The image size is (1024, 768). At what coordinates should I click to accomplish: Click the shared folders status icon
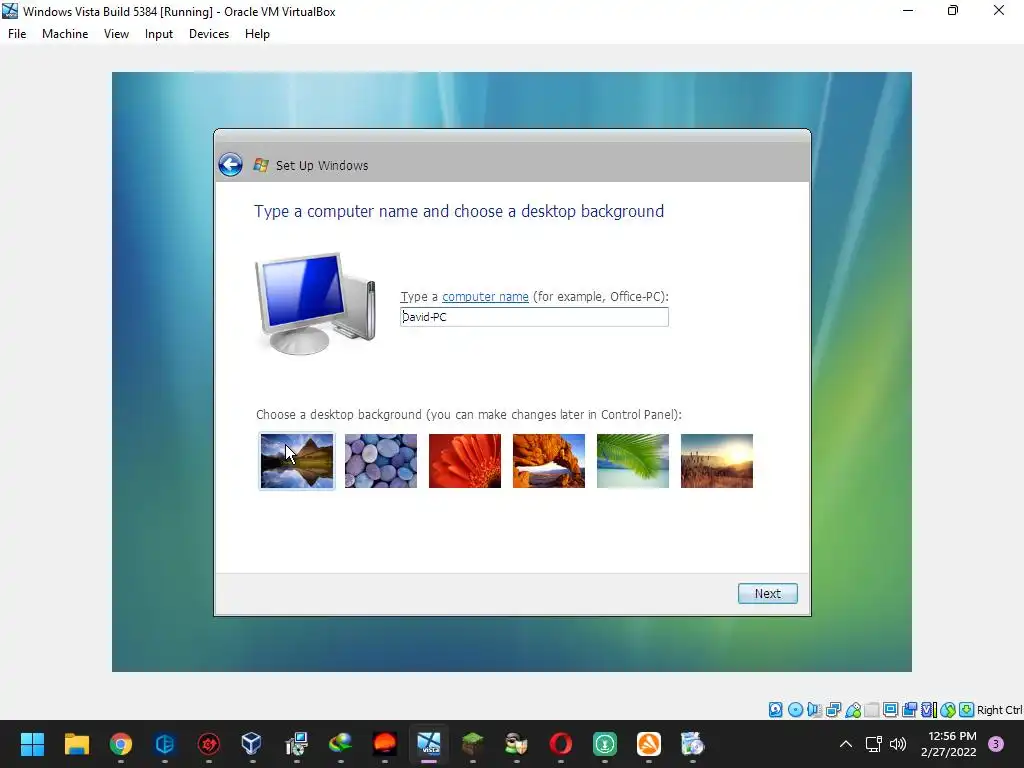pos(872,709)
